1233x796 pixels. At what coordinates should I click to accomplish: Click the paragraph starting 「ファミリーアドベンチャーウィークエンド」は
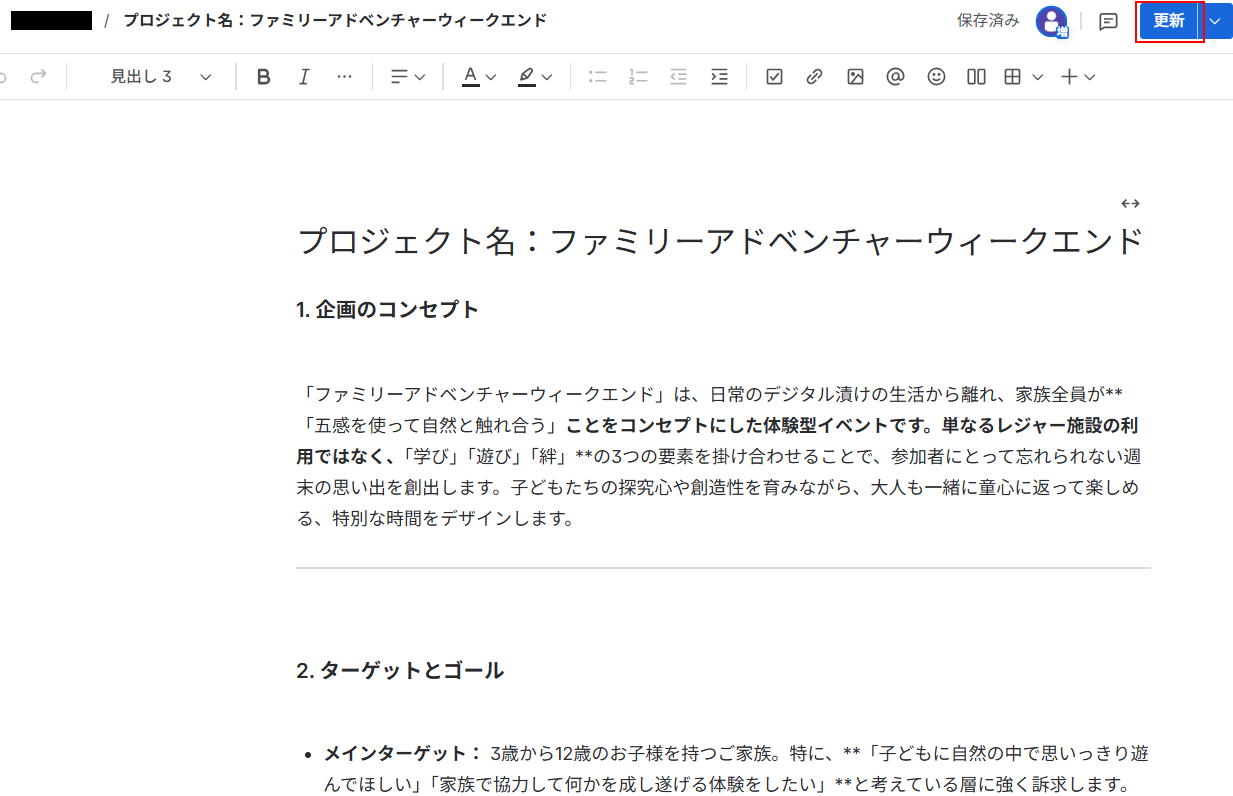[x=719, y=456]
